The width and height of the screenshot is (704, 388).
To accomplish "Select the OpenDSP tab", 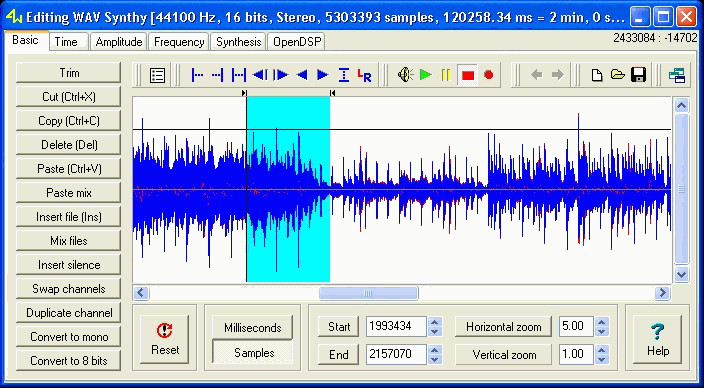I will [296, 42].
